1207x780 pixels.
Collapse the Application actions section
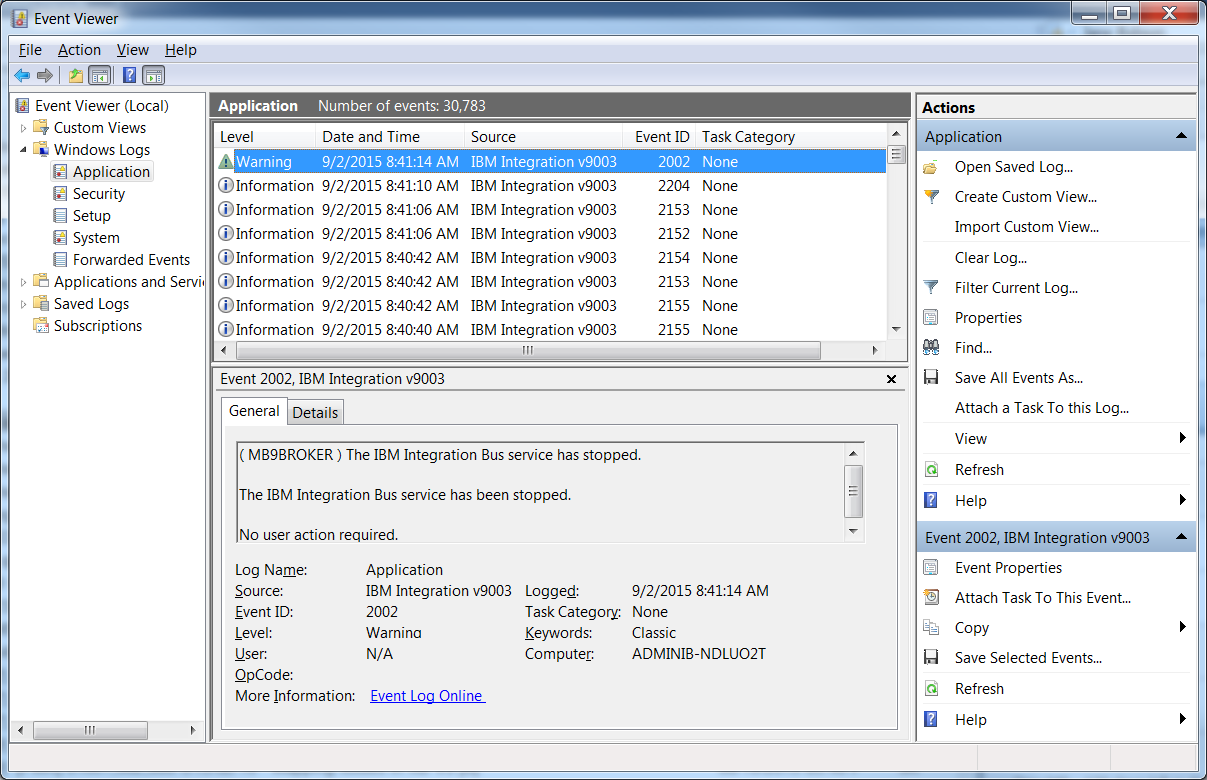(1182, 135)
